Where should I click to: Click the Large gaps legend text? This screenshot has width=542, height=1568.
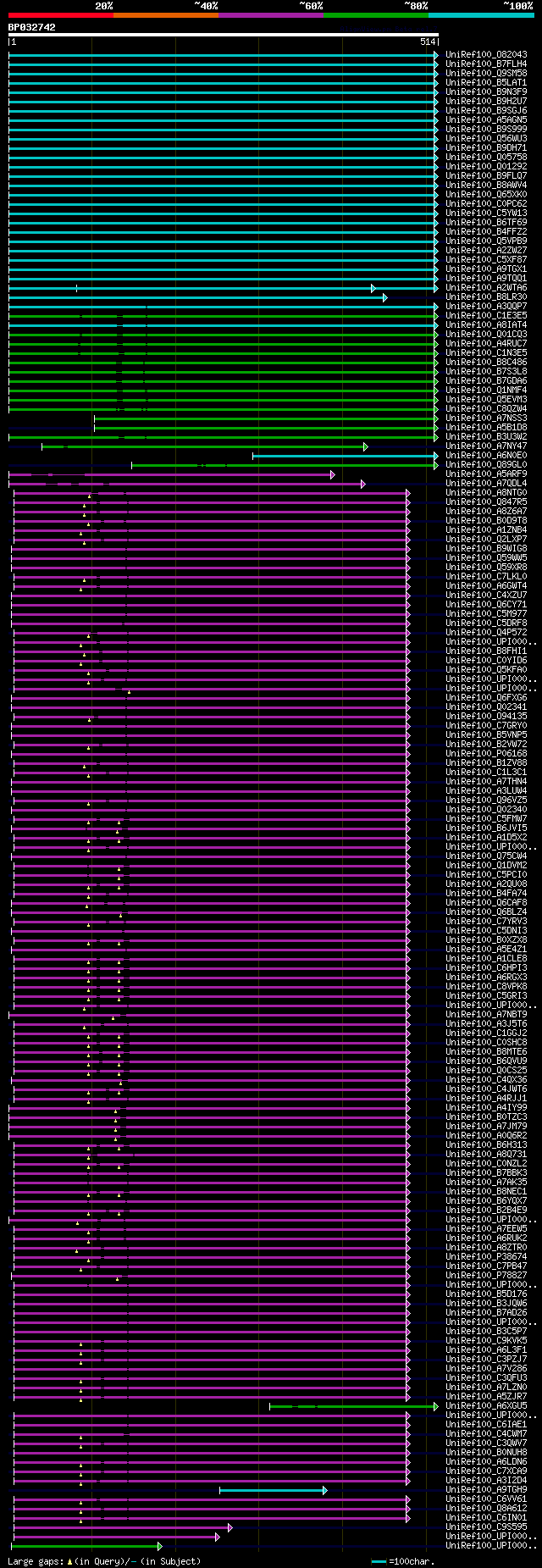104,1560
